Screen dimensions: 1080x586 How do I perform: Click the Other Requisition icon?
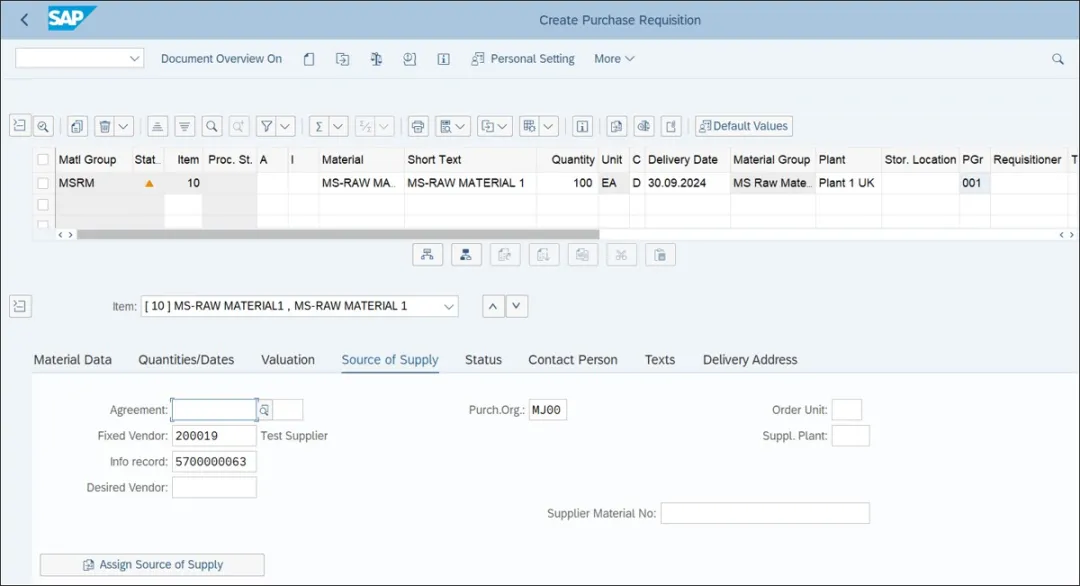(x=342, y=59)
